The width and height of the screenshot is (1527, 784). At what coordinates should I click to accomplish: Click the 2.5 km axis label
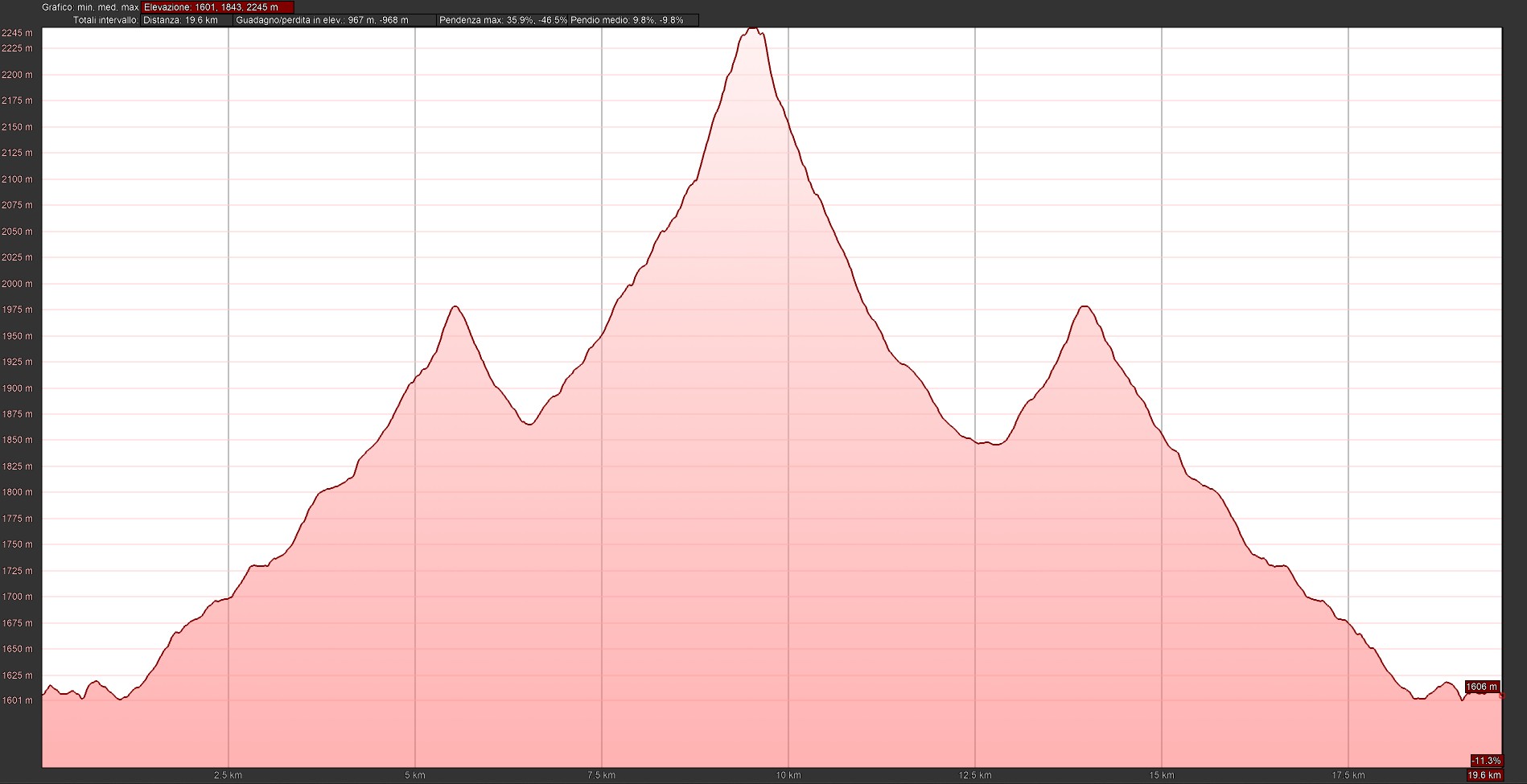pyautogui.click(x=228, y=775)
